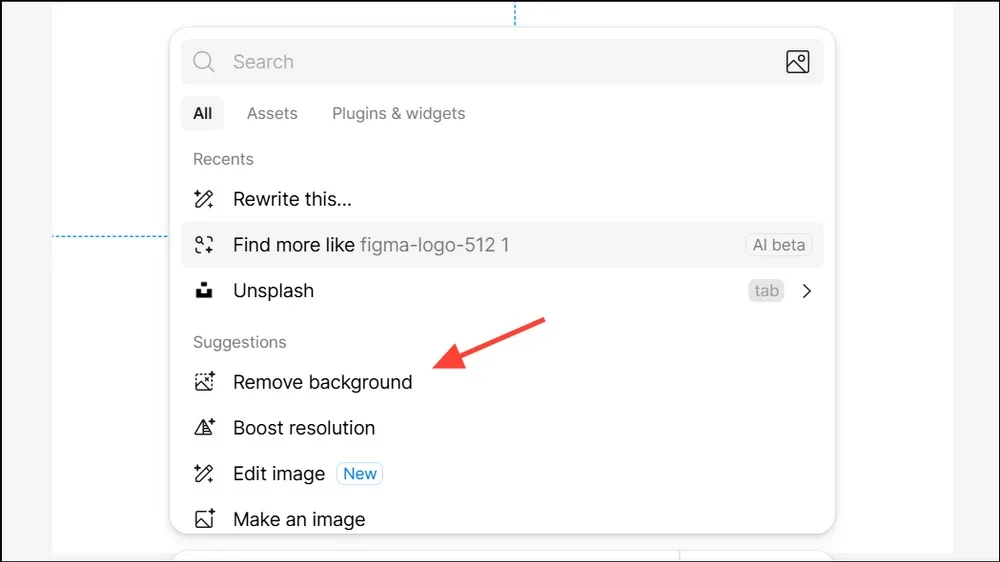Open the Plugins & widgets tab
This screenshot has width=1000, height=562.
399,114
